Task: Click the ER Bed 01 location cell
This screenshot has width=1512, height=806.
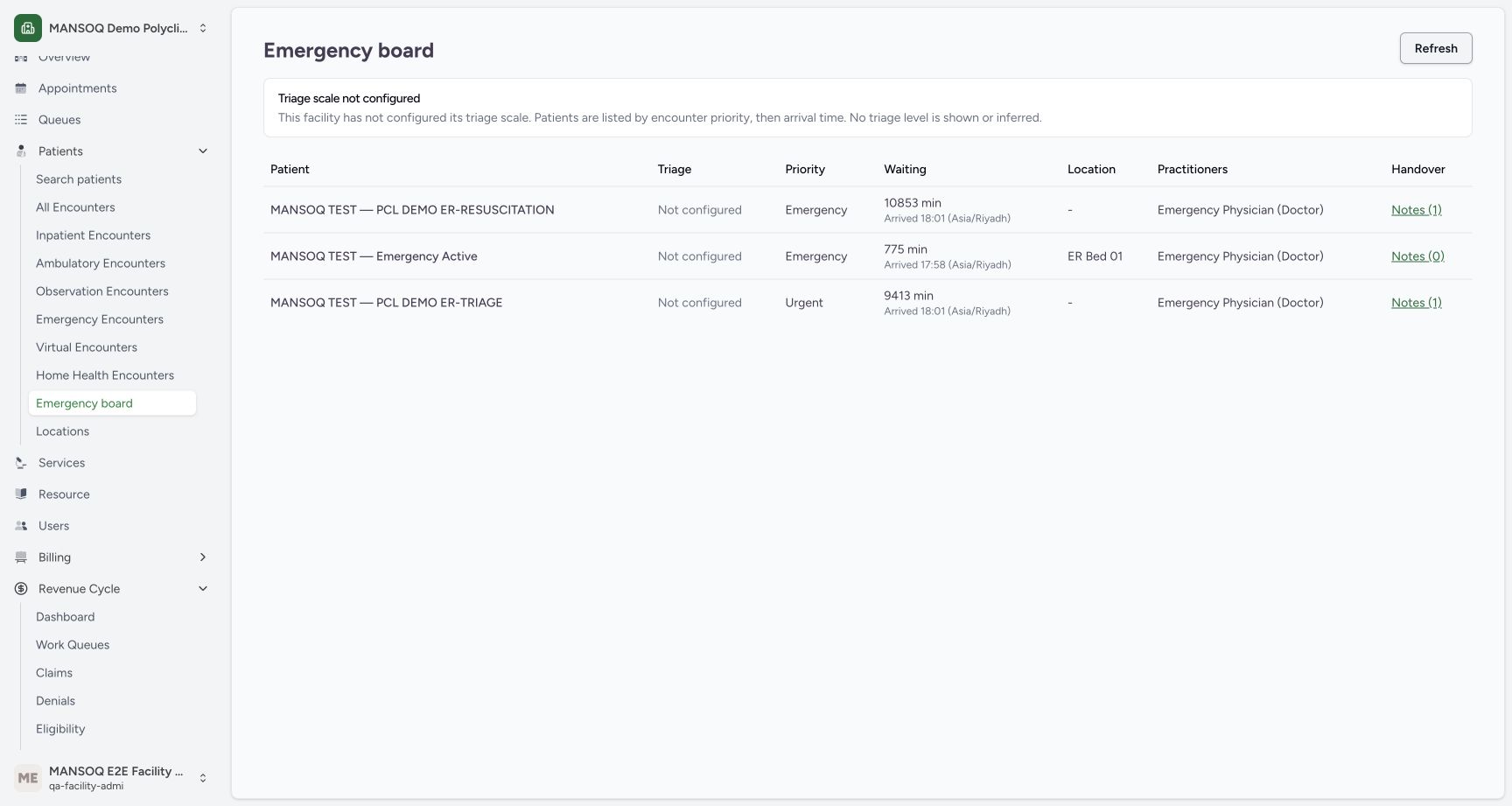Action: 1095,256
